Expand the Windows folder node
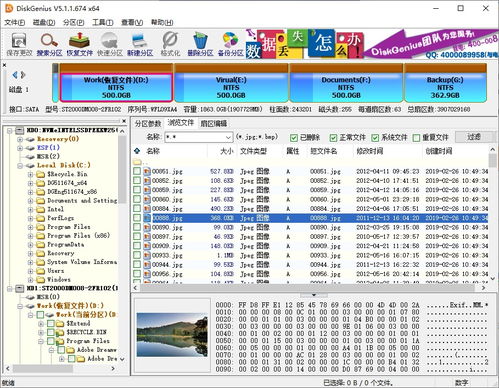 tap(30, 280)
